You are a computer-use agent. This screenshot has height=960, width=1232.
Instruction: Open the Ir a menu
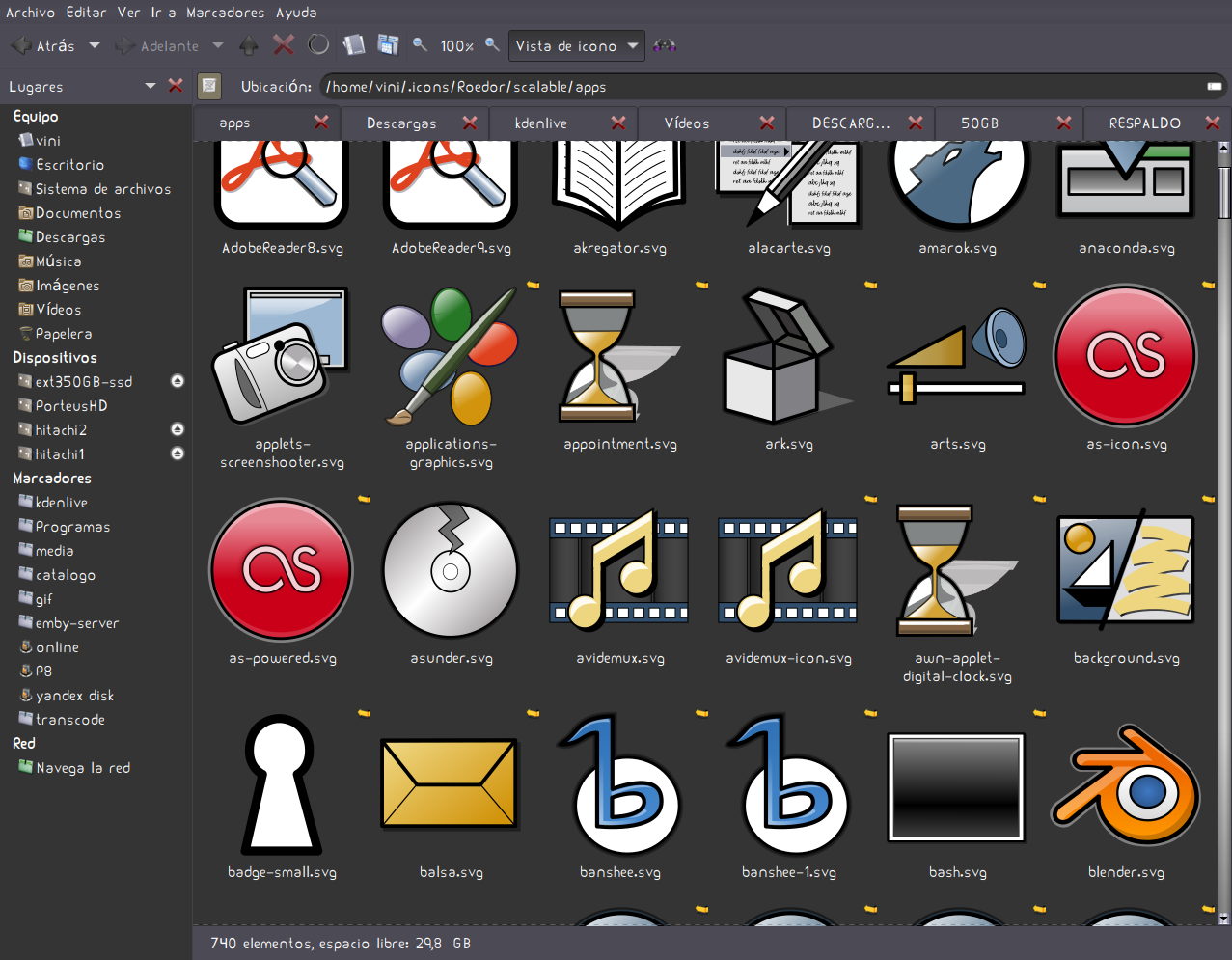(x=163, y=13)
